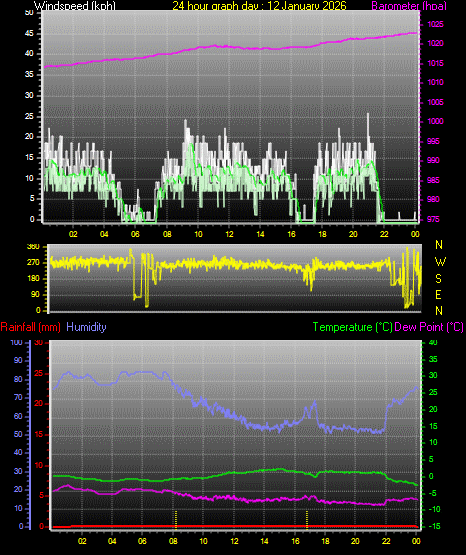Click the 45 value on windspeed axis
Image resolution: width=466 pixels, height=555 pixels.
click(29, 34)
